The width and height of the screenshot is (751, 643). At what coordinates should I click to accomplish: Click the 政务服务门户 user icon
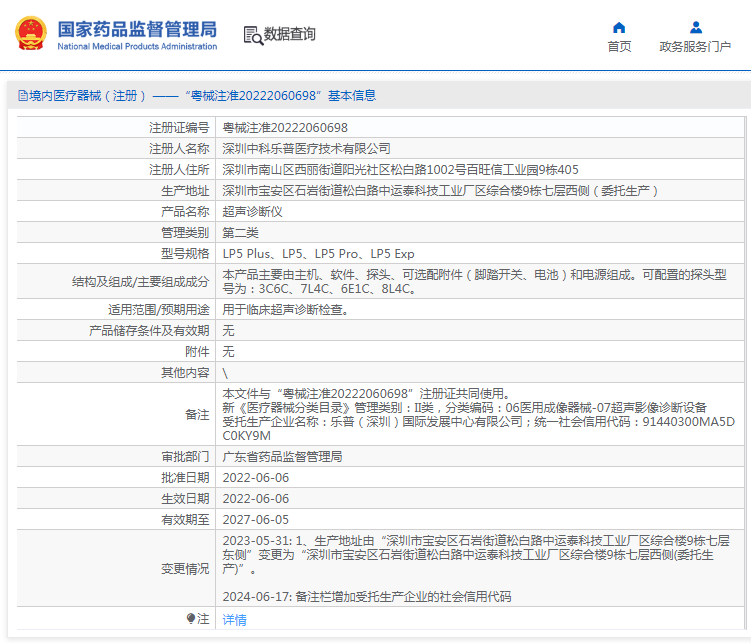click(695, 27)
